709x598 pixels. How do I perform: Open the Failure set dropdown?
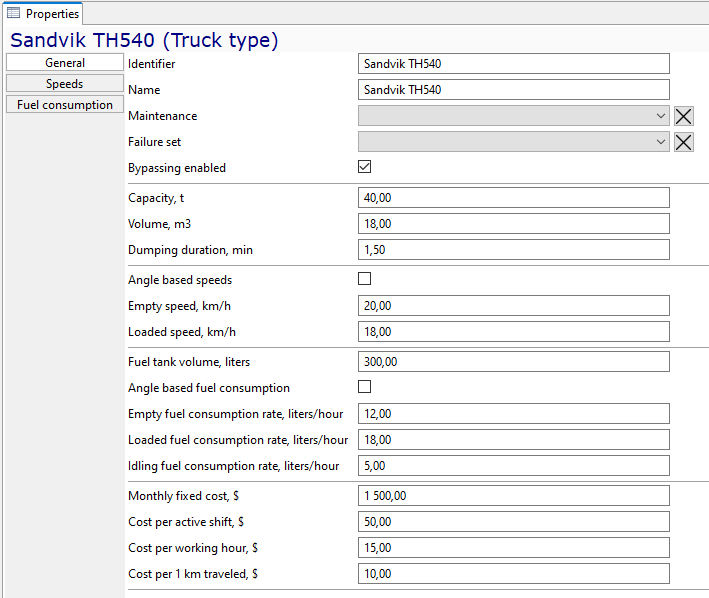[514, 142]
